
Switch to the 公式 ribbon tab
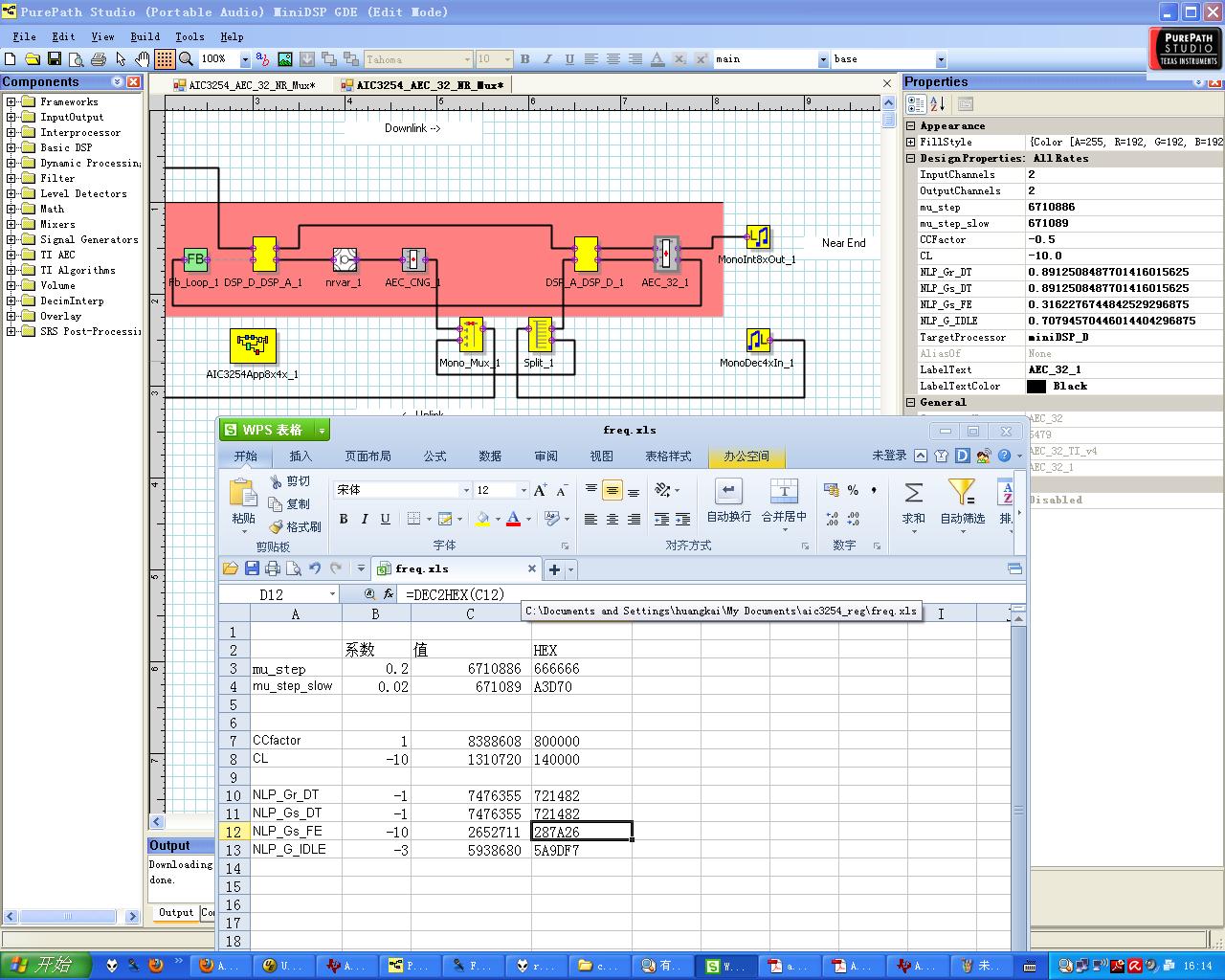click(435, 457)
